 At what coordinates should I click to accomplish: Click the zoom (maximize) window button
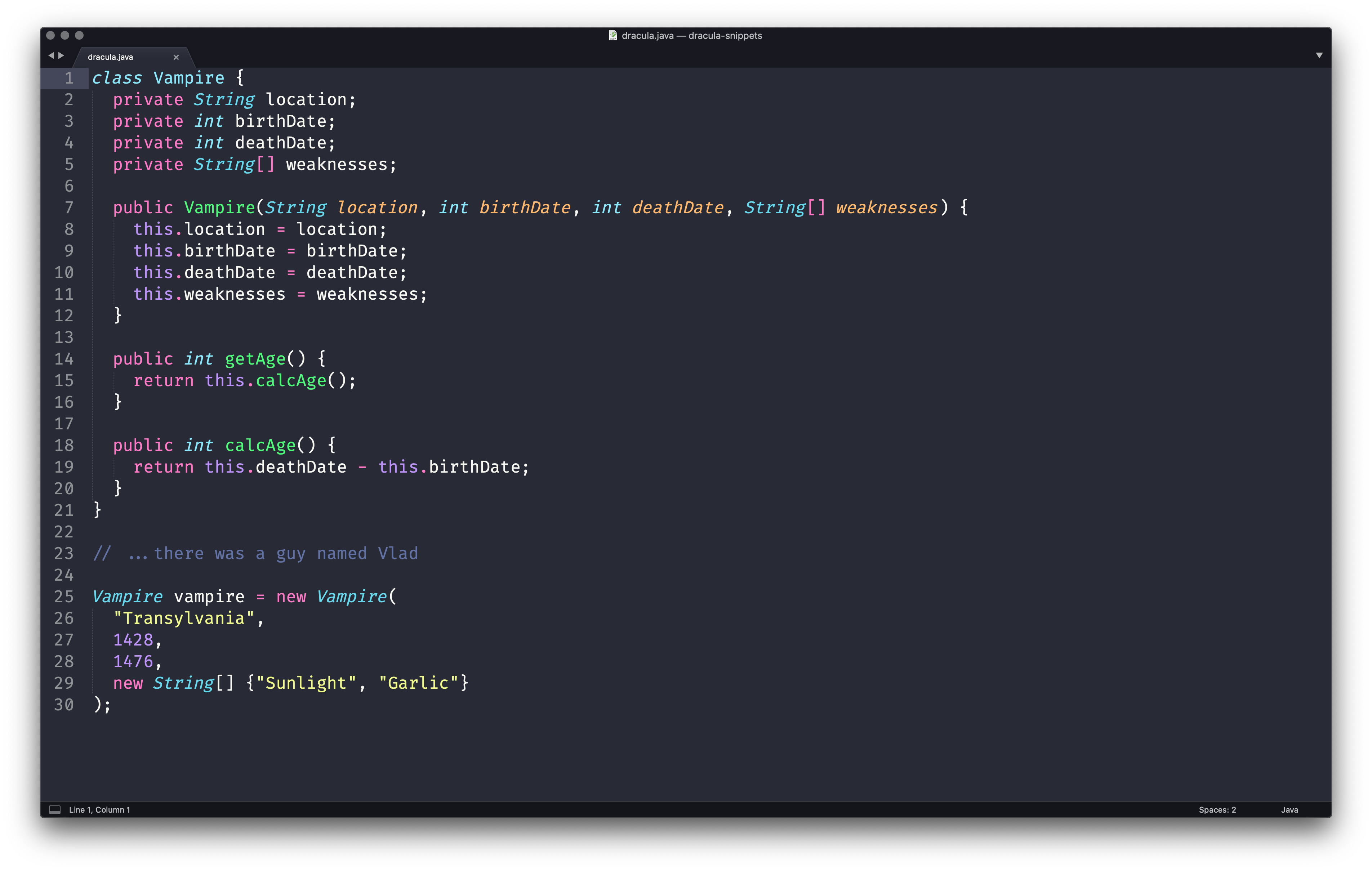(79, 35)
